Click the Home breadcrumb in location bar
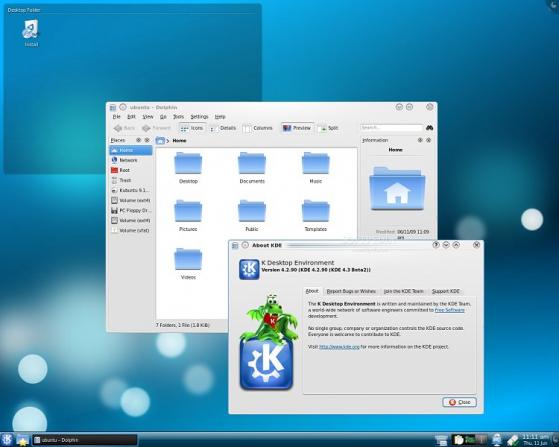Image resolution: width=559 pixels, height=447 pixels. click(179, 141)
